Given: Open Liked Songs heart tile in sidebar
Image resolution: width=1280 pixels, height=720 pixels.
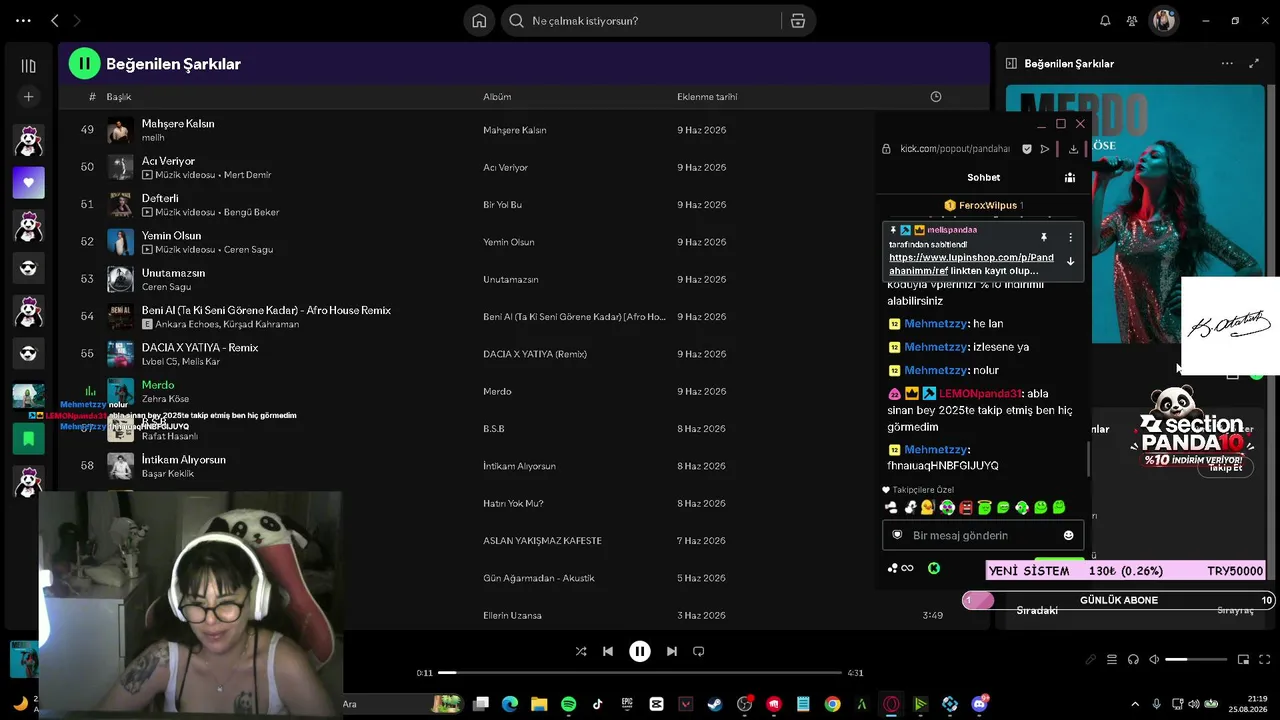Looking at the screenshot, I should 28,183.
